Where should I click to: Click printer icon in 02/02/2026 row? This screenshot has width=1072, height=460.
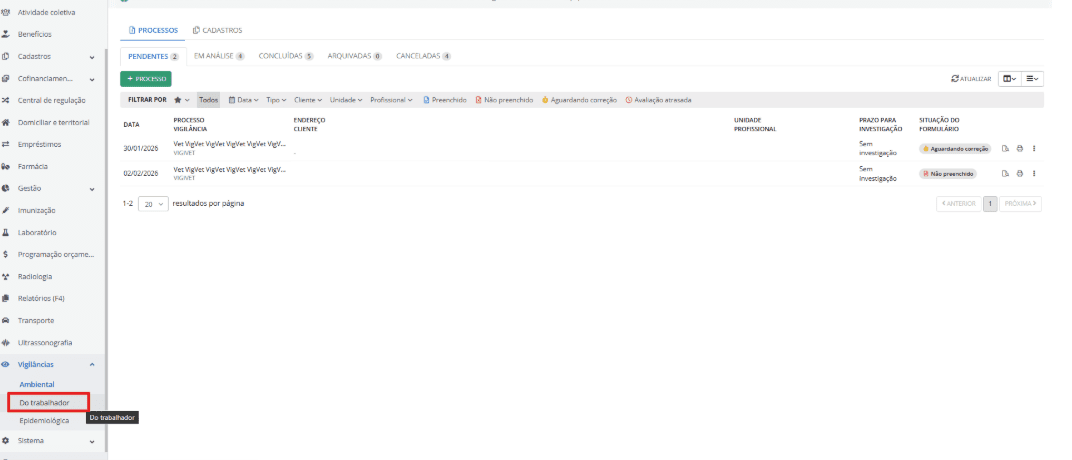coord(1019,173)
